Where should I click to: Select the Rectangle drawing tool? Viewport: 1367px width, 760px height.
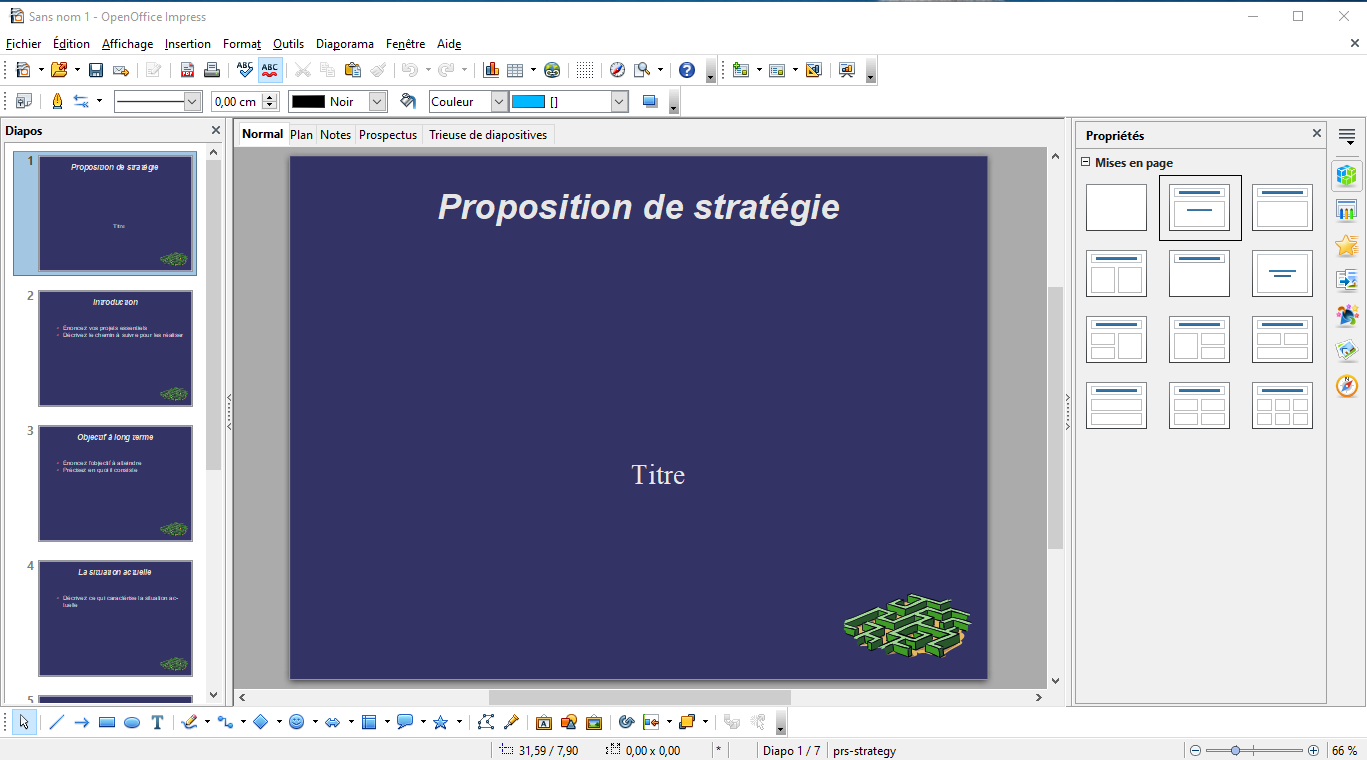point(107,722)
